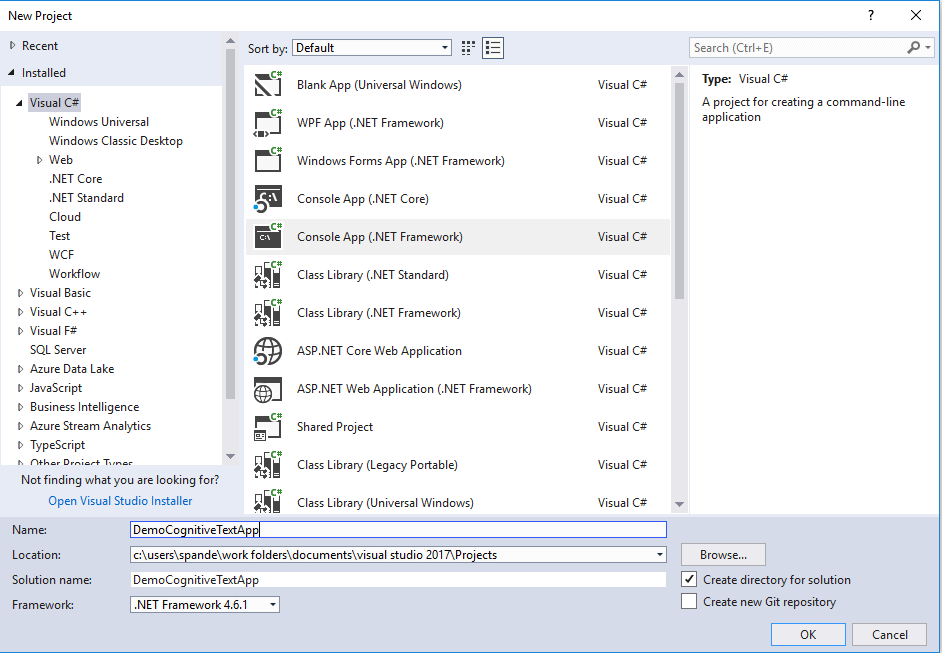
Task: Expand the Visual F# node
Action: pyautogui.click(x=20, y=331)
